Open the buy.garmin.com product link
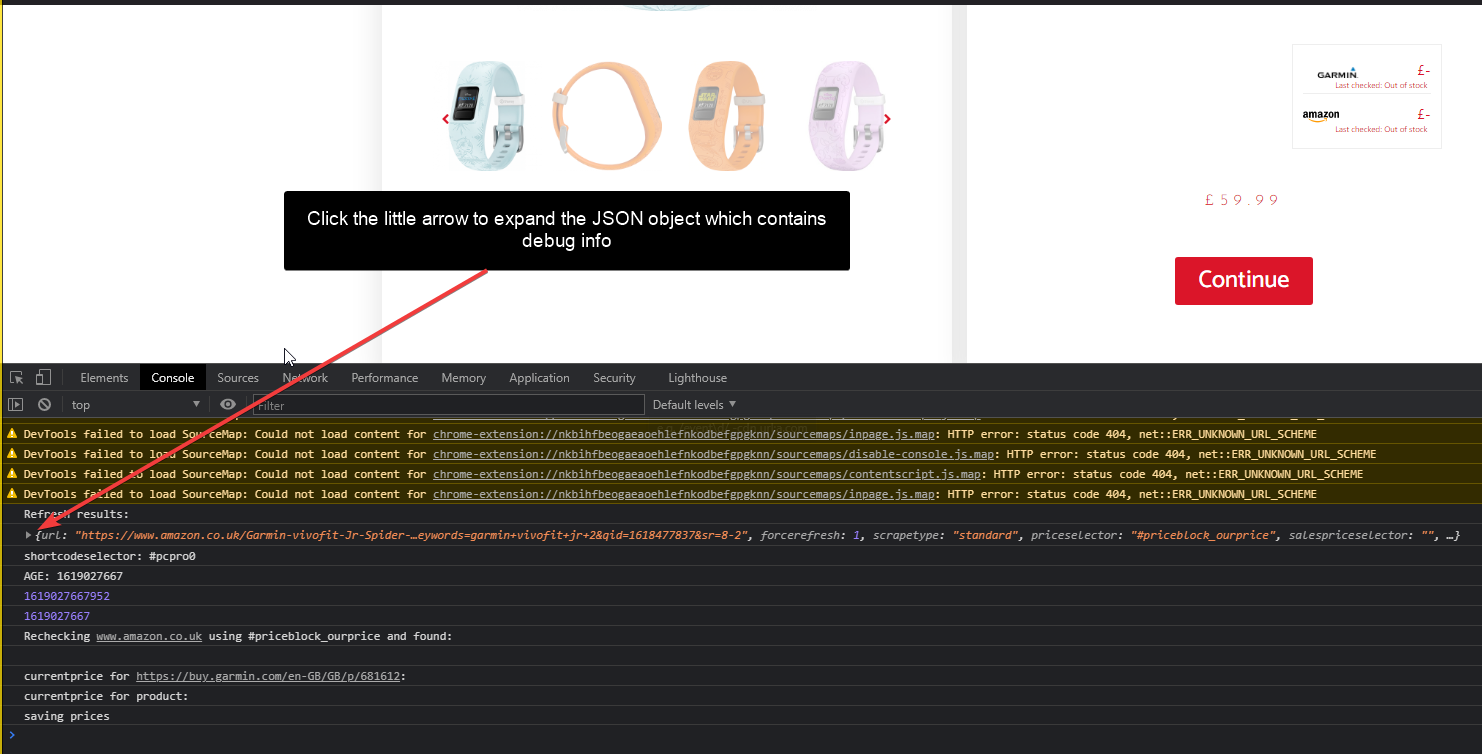The width and height of the screenshot is (1482, 754). pyautogui.click(x=268, y=676)
